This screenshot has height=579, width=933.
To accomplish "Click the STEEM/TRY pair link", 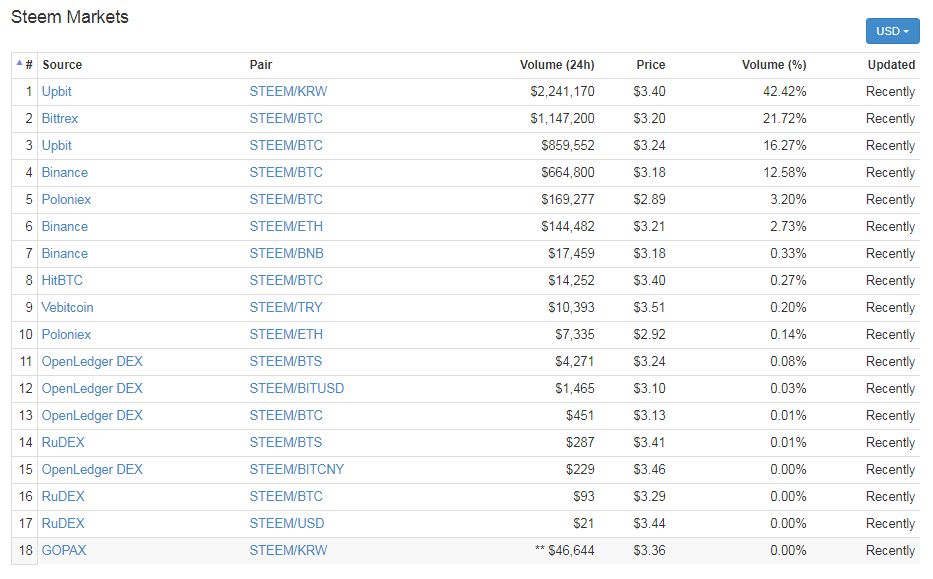I will coord(286,308).
